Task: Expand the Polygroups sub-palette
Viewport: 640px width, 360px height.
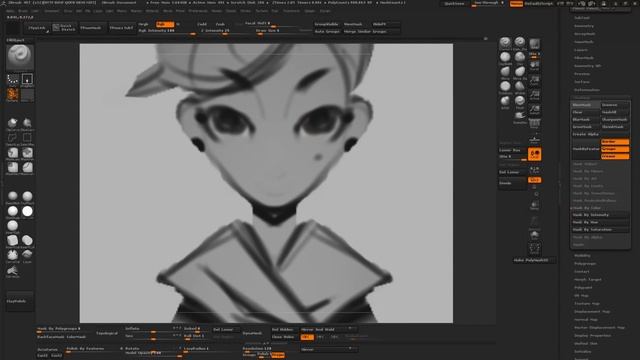Action: point(585,264)
